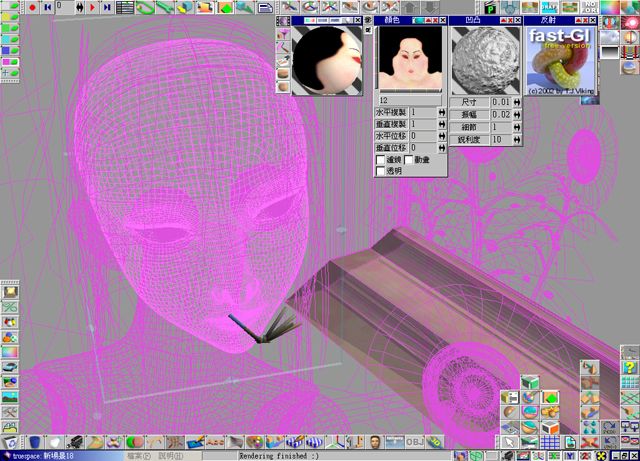This screenshot has width=640, height=461.
Task: Select the funnel material tool icon
Action: point(283,34)
